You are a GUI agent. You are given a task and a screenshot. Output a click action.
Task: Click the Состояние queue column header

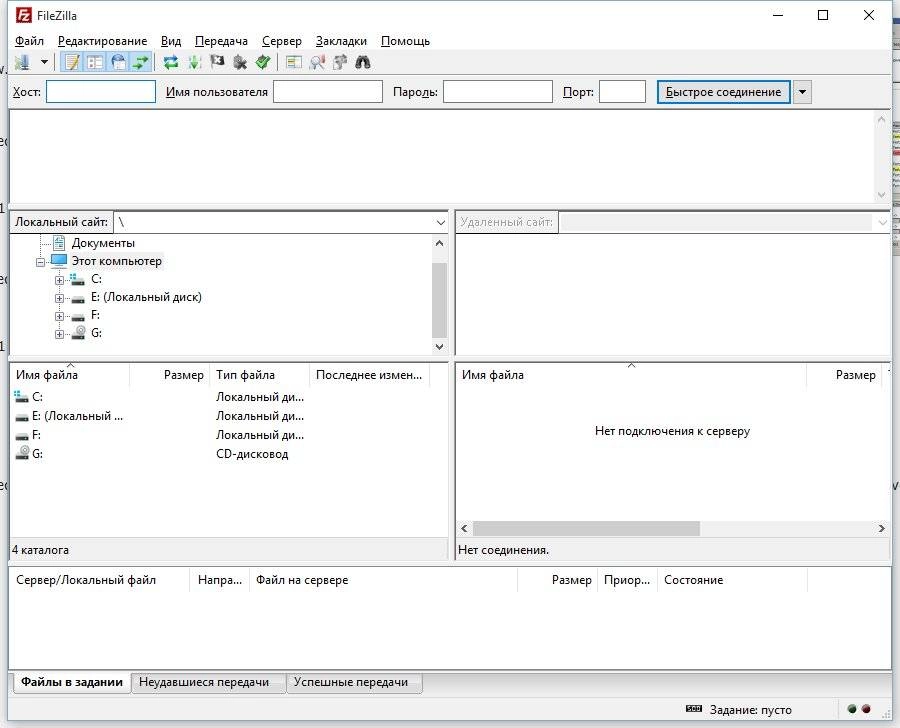pos(732,580)
